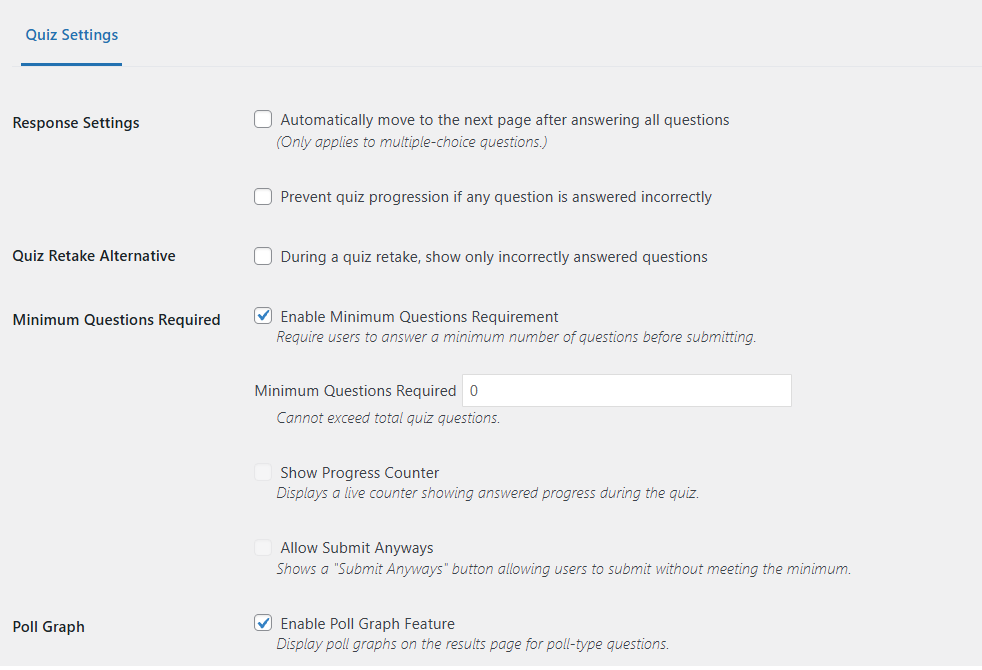Click the 'Cannot exceed total quiz questions' hint
982x670 pixels.
coord(388,418)
